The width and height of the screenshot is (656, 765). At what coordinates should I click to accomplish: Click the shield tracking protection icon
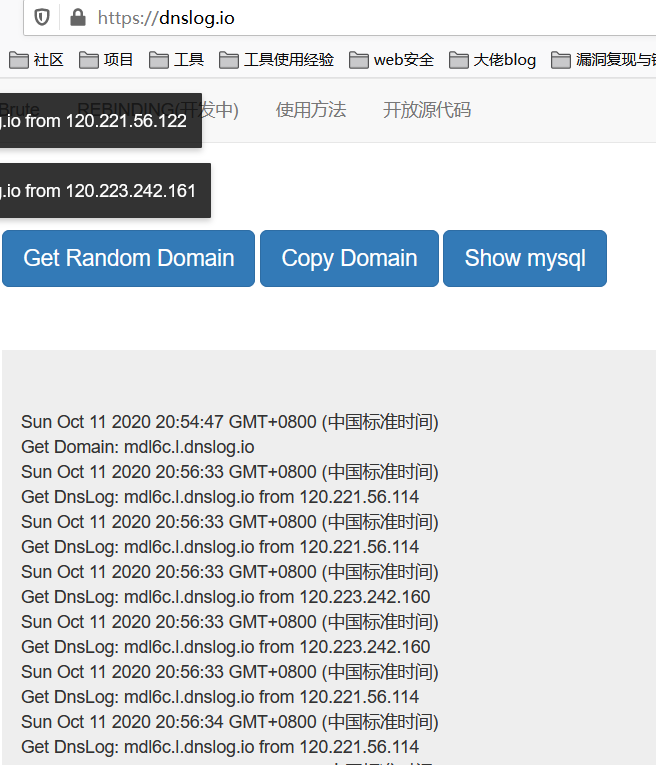pos(42,18)
